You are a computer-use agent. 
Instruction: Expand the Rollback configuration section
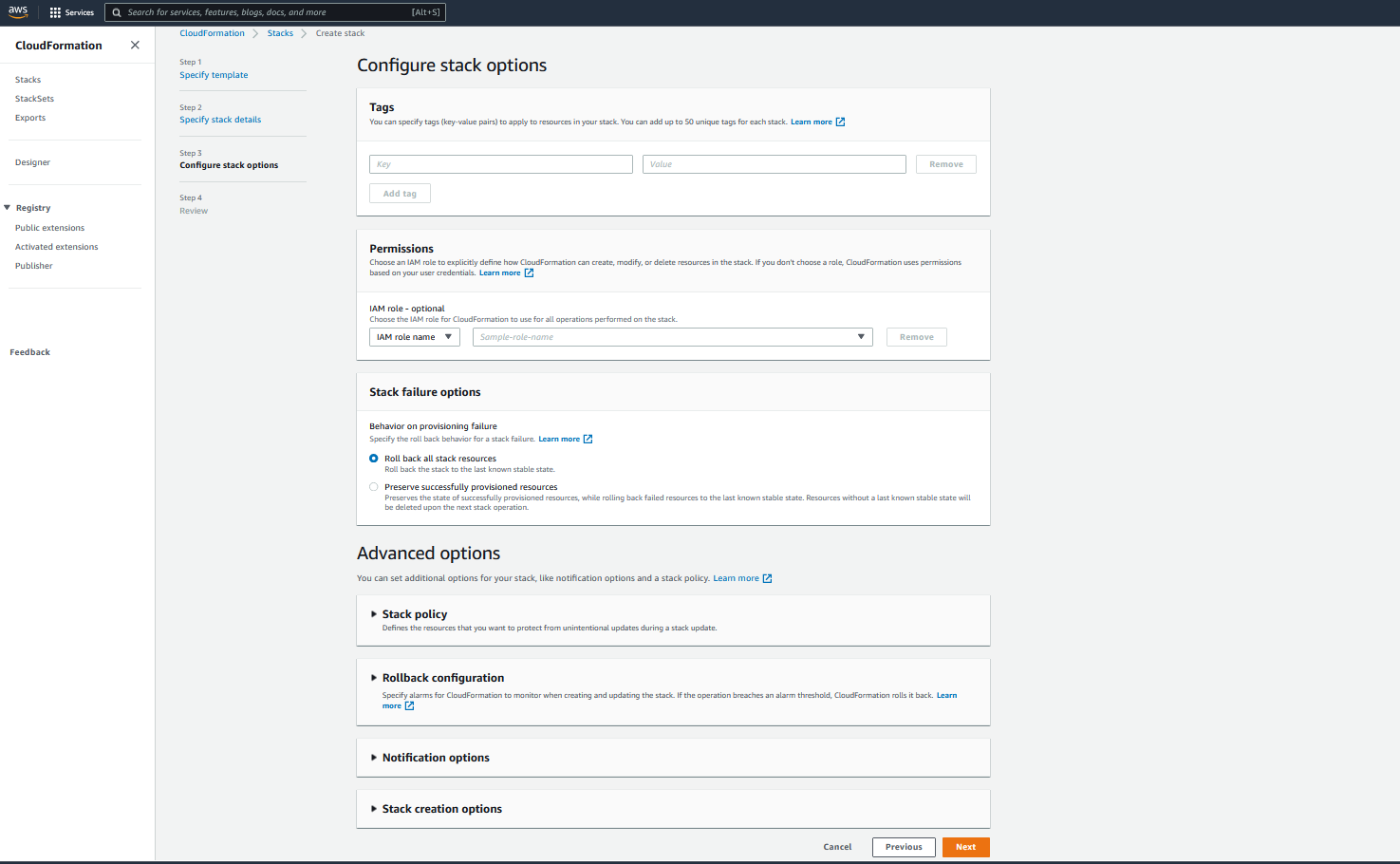tap(374, 678)
